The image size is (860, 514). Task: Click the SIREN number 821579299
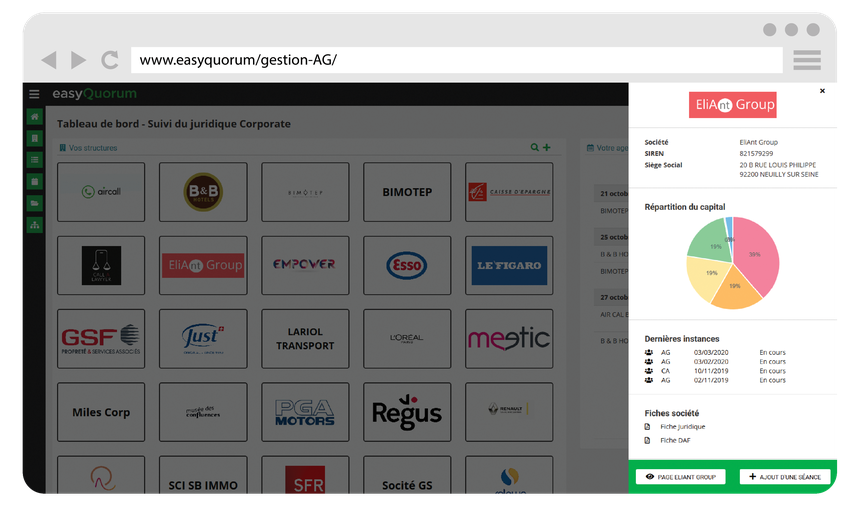point(756,154)
